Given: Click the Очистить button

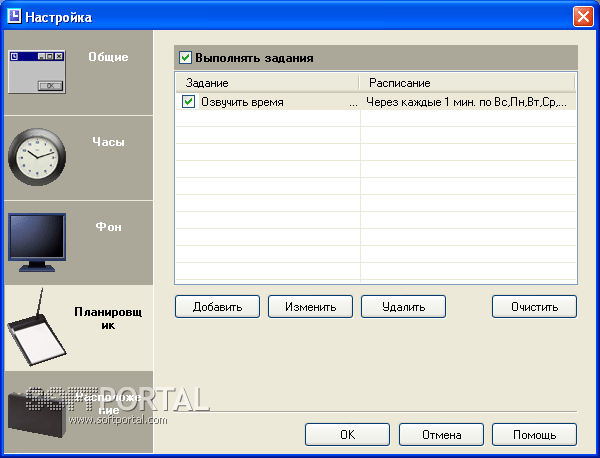Looking at the screenshot, I should coord(534,306).
